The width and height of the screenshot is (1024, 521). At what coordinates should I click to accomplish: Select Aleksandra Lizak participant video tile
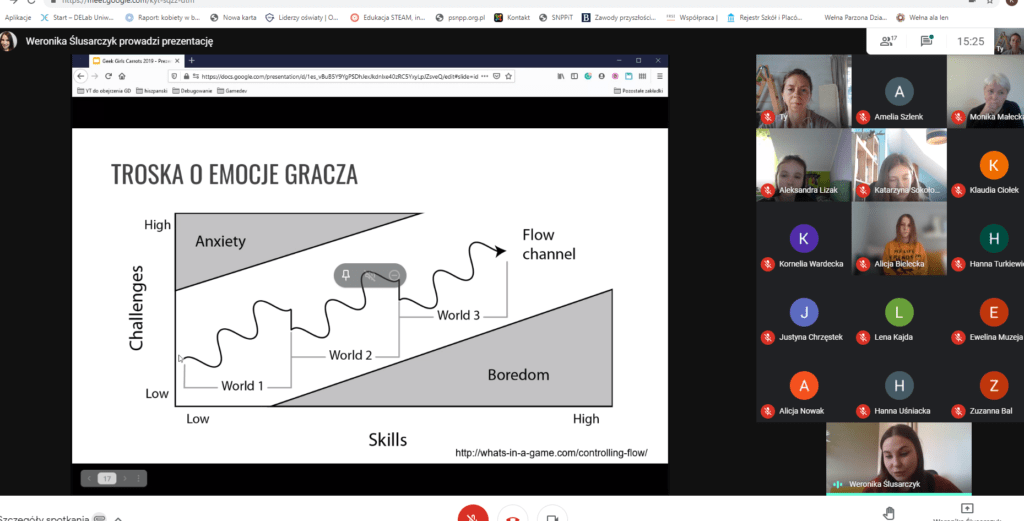(803, 165)
